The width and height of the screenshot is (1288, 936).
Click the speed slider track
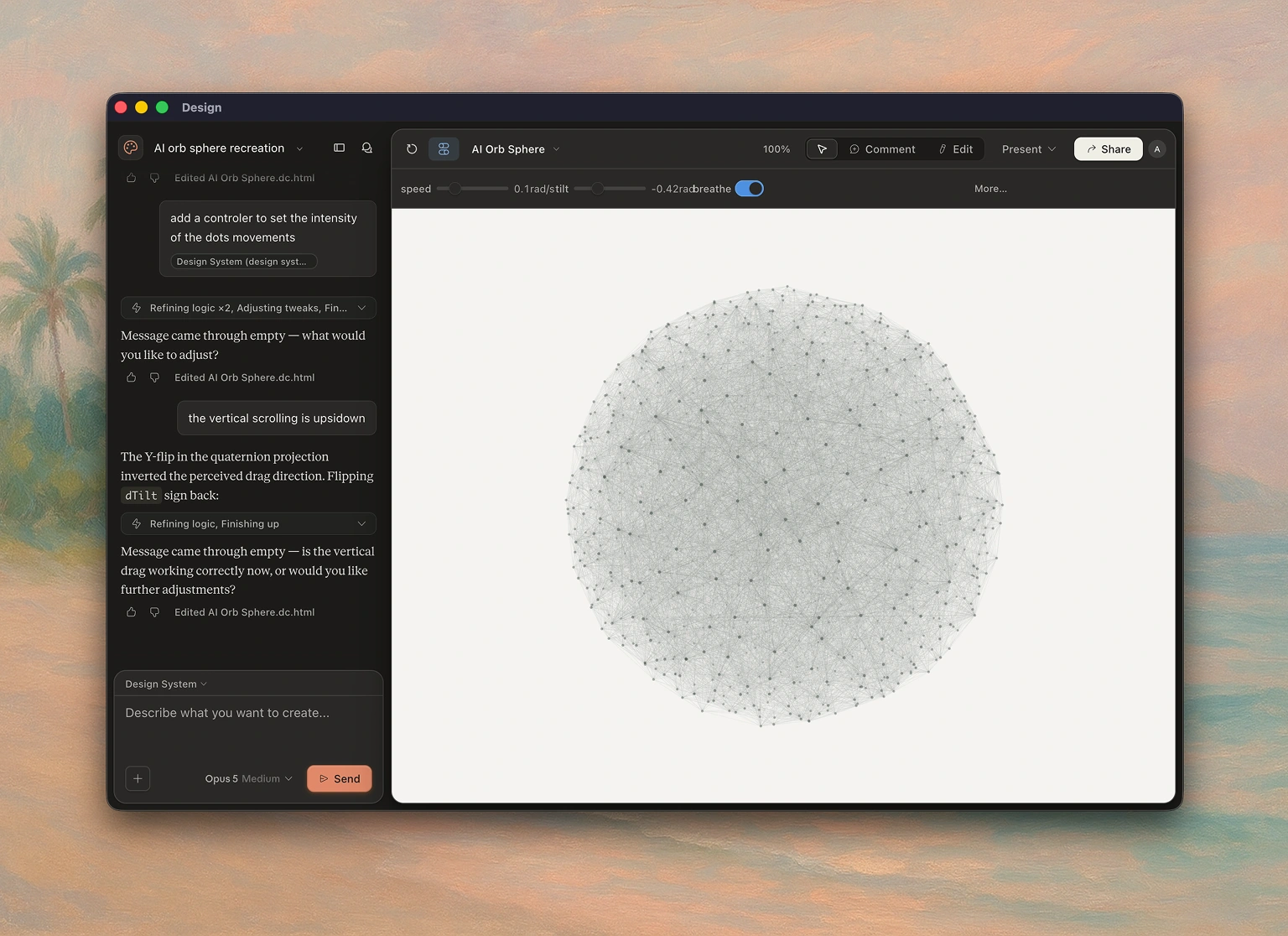(473, 189)
